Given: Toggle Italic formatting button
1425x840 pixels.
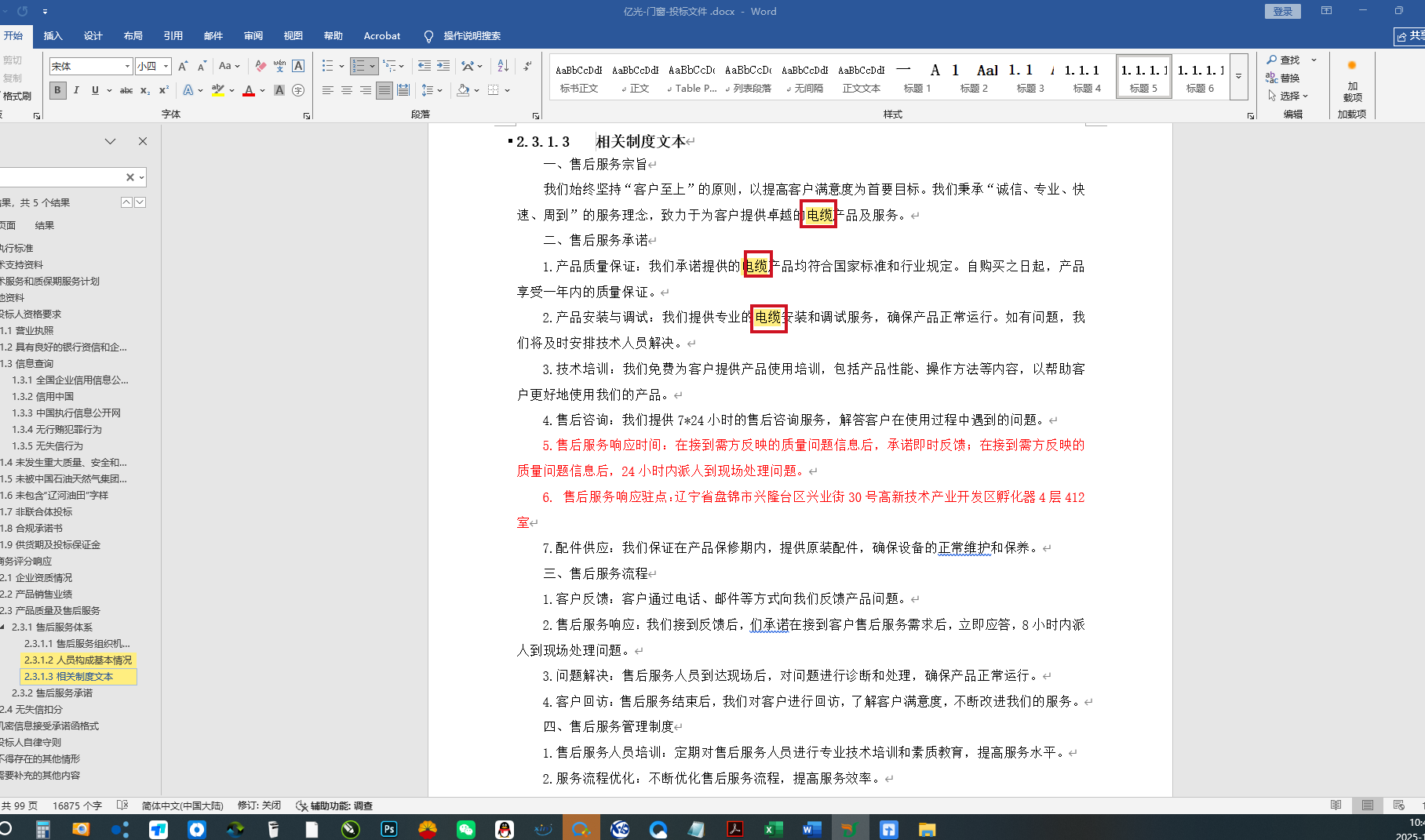Looking at the screenshot, I should [76, 91].
